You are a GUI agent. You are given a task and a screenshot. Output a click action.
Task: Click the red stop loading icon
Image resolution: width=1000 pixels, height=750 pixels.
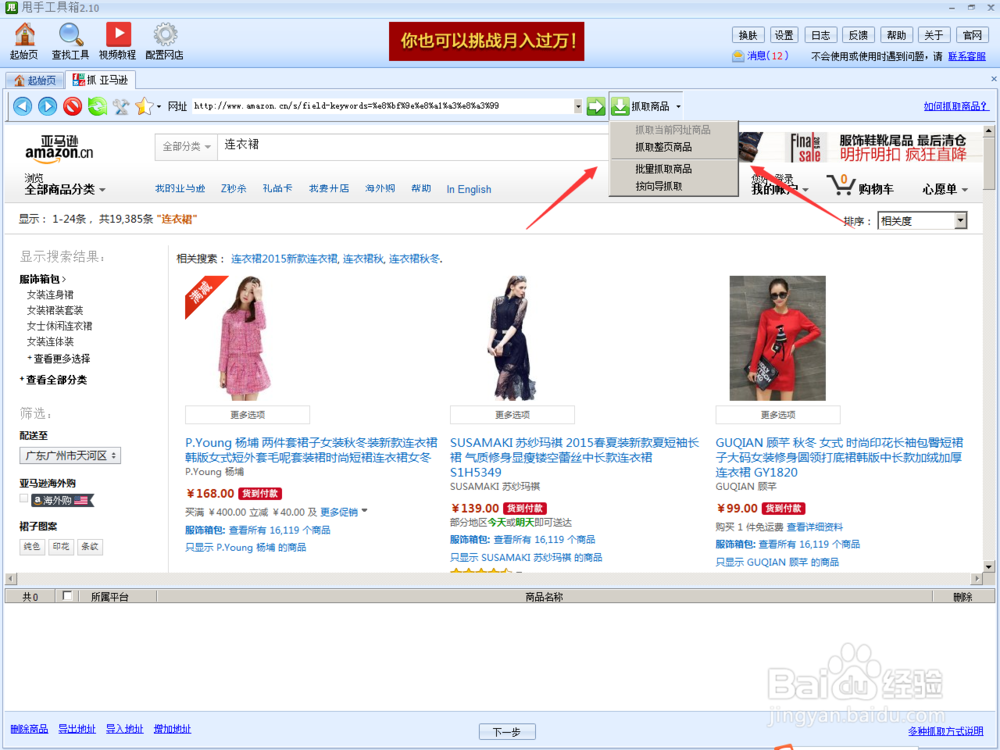pyautogui.click(x=72, y=106)
